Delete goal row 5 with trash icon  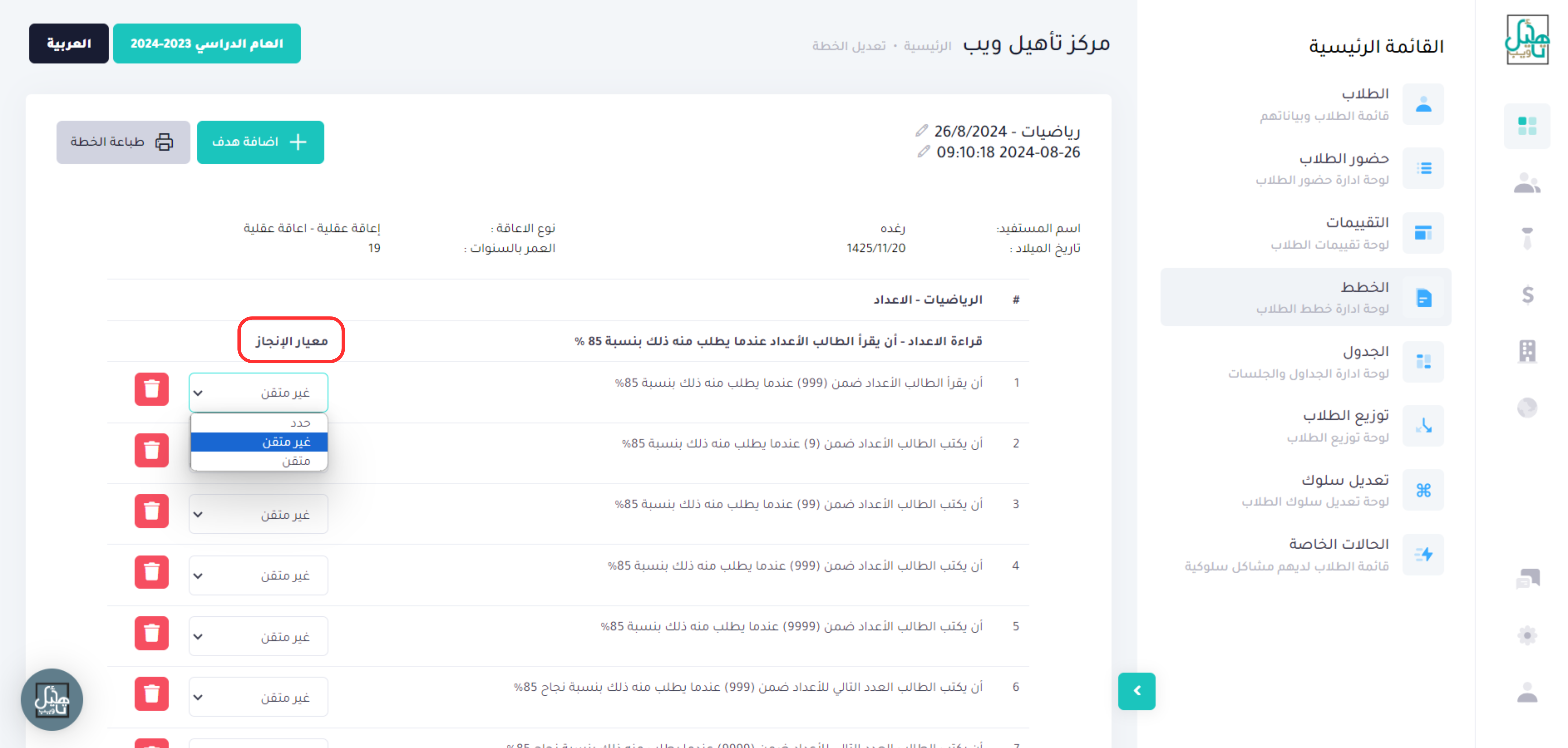coord(151,634)
